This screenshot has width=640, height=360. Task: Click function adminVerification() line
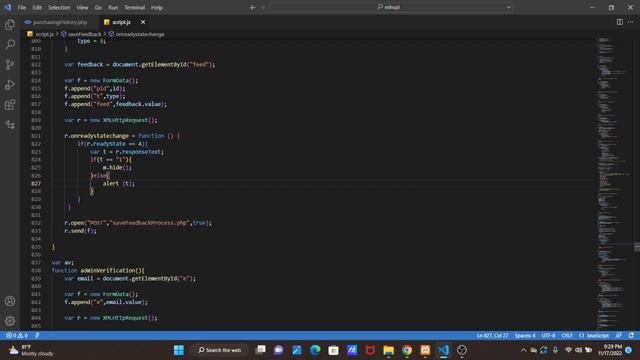click(98, 271)
